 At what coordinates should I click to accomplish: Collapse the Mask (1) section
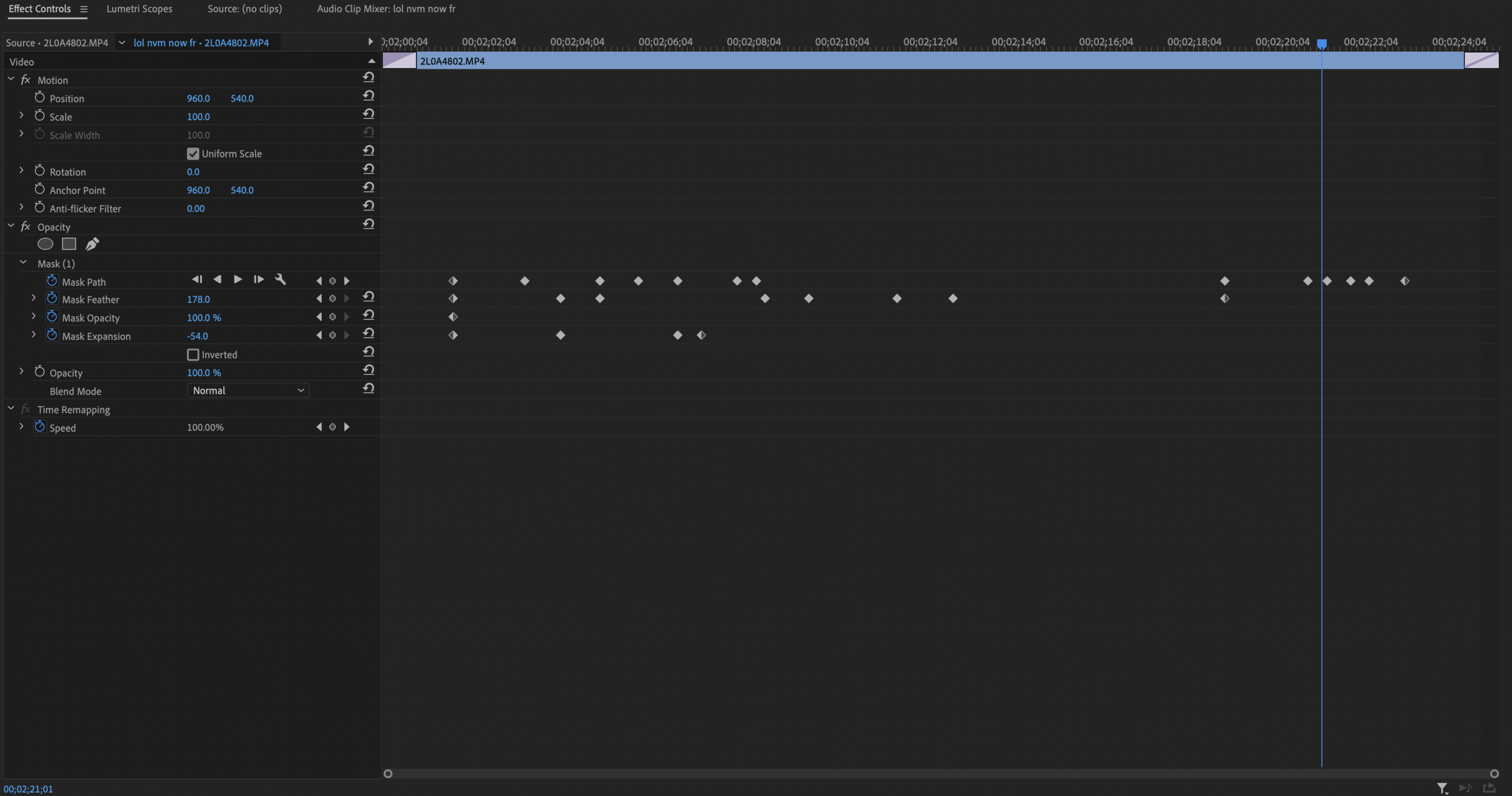(24, 262)
